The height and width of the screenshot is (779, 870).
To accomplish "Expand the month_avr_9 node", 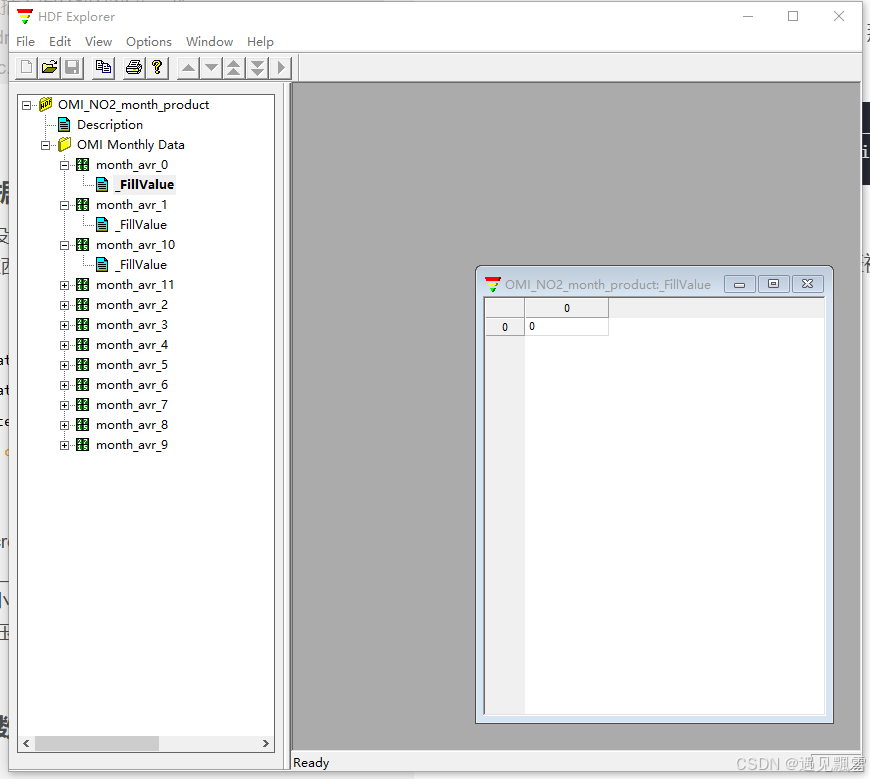I will pos(64,446).
